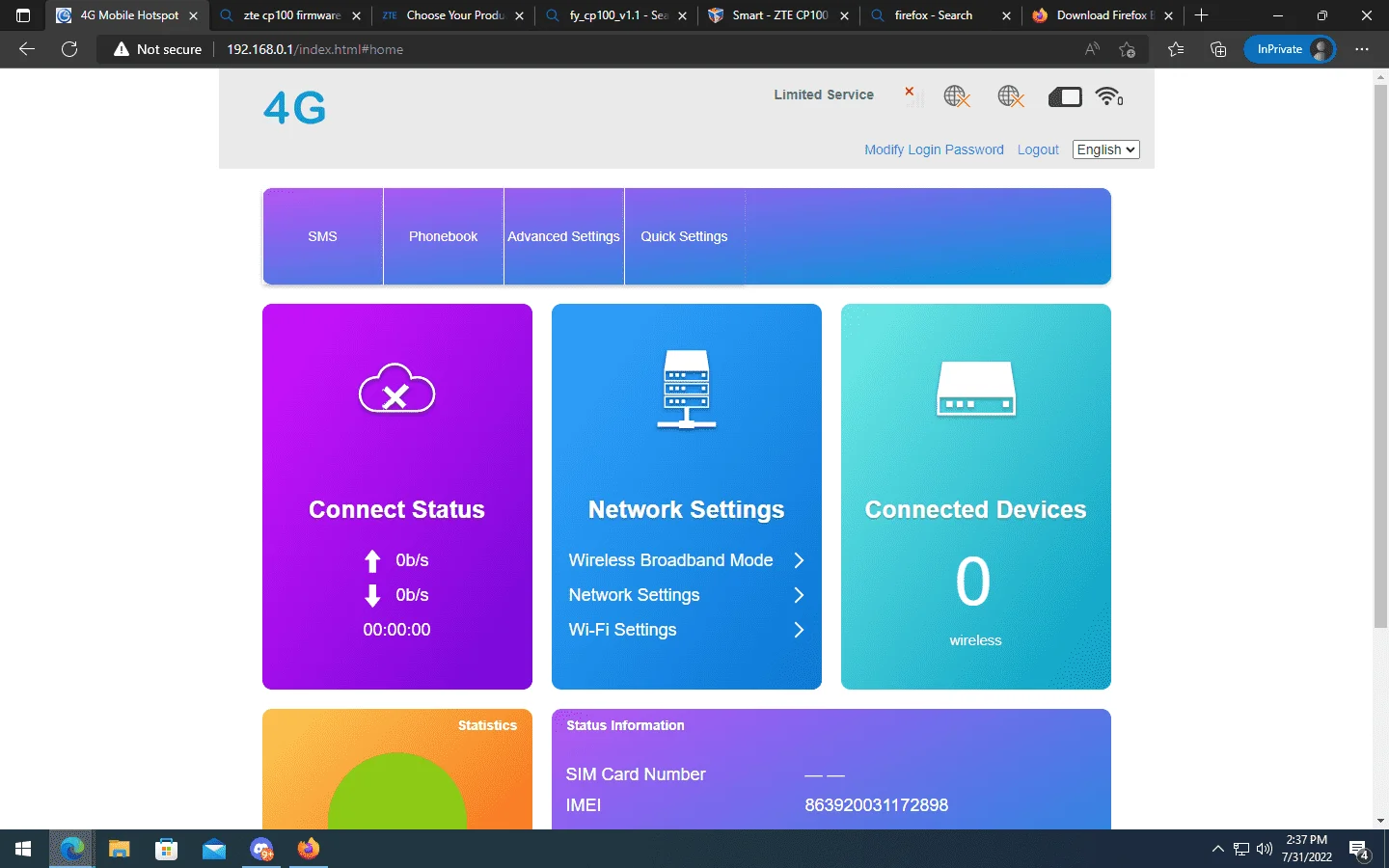Click the 4G logo
The image size is (1389, 868).
pos(295,108)
